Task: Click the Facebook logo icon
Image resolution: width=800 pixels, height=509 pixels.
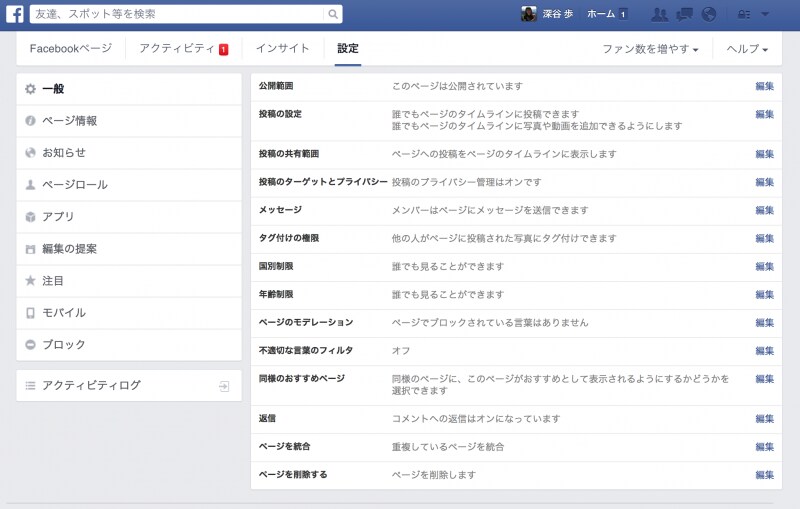Action: tap(14, 14)
